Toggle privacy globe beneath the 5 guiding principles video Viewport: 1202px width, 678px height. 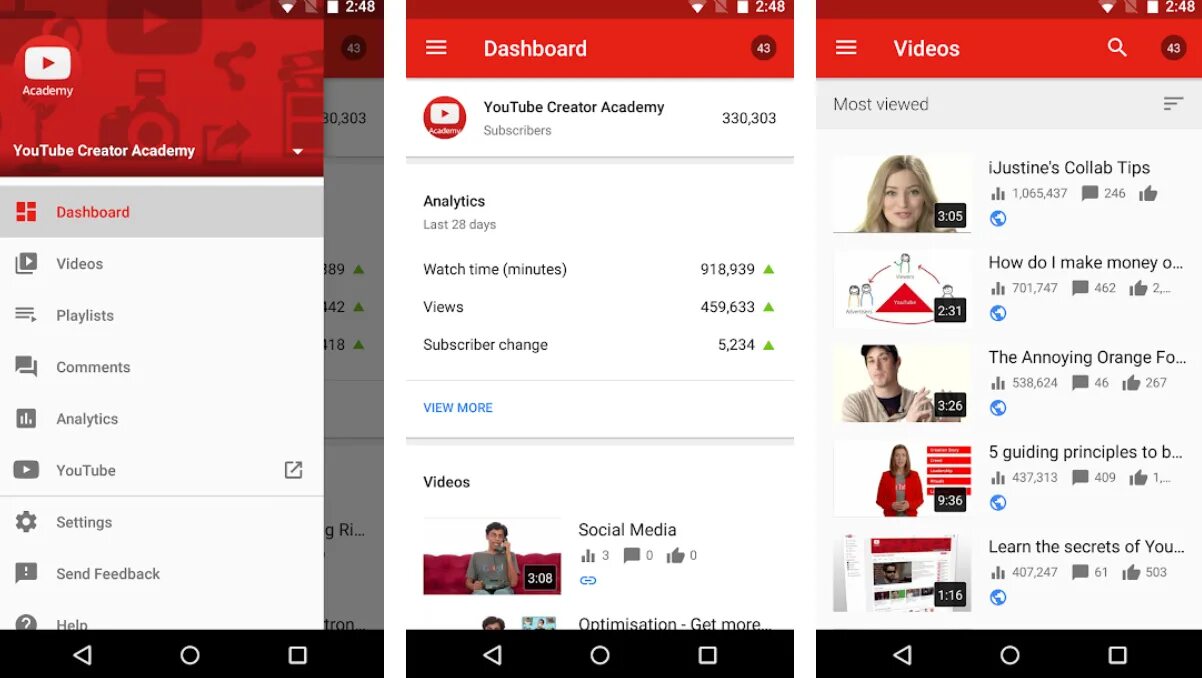[x=997, y=503]
